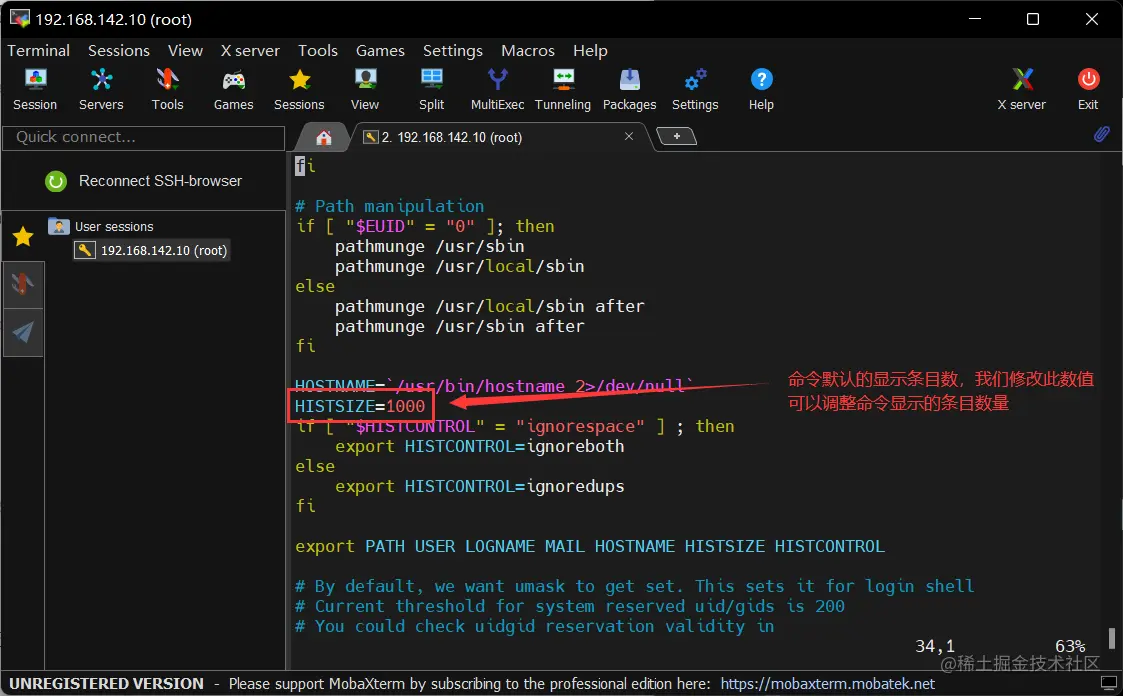The image size is (1123, 696).
Task: Add a new tab with plus button
Action: pos(676,136)
